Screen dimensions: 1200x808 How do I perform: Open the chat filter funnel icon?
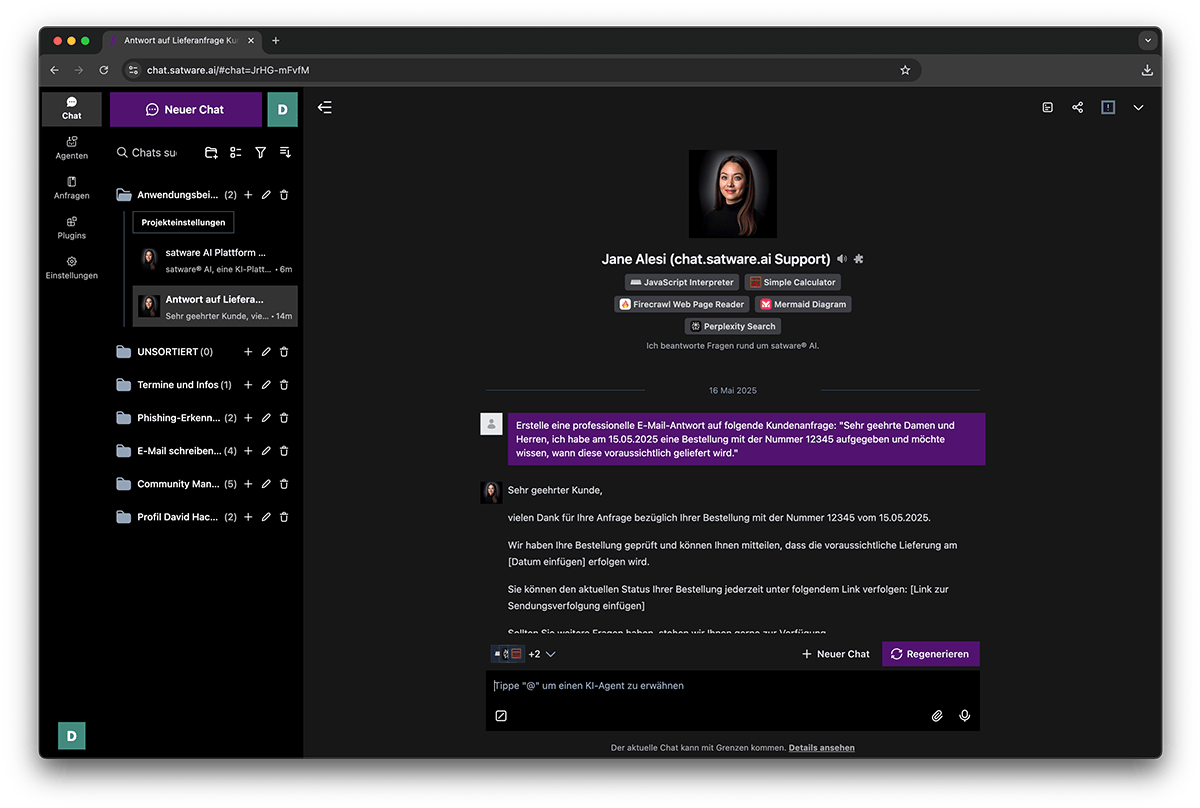pyautogui.click(x=260, y=153)
